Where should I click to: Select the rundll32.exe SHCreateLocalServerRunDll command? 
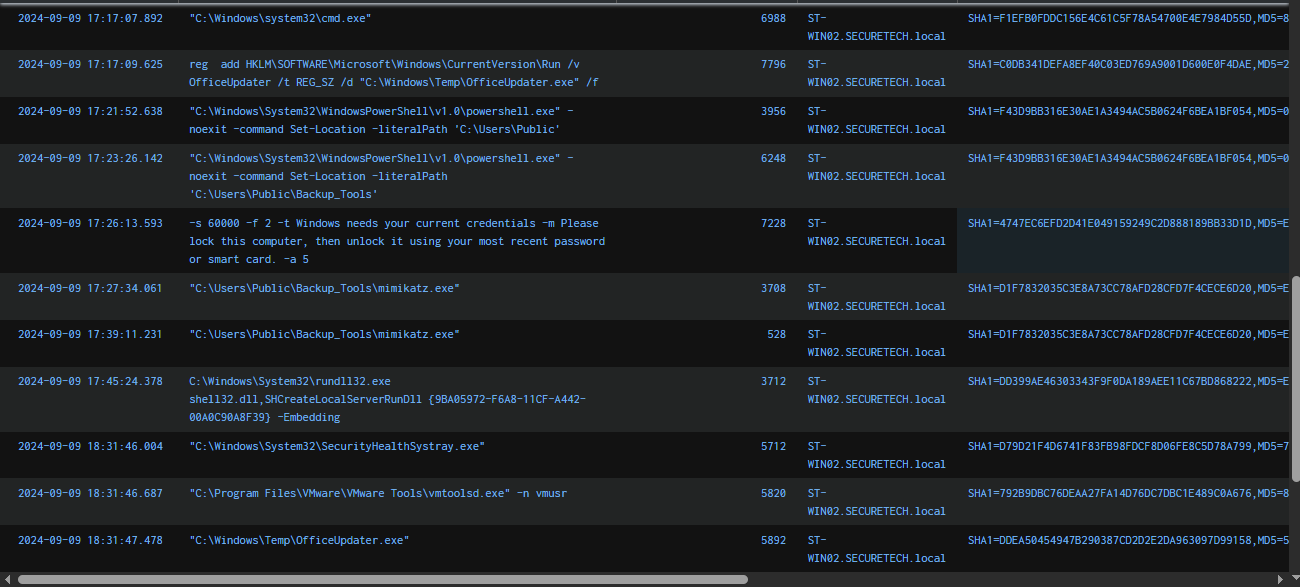pyautogui.click(x=387, y=399)
